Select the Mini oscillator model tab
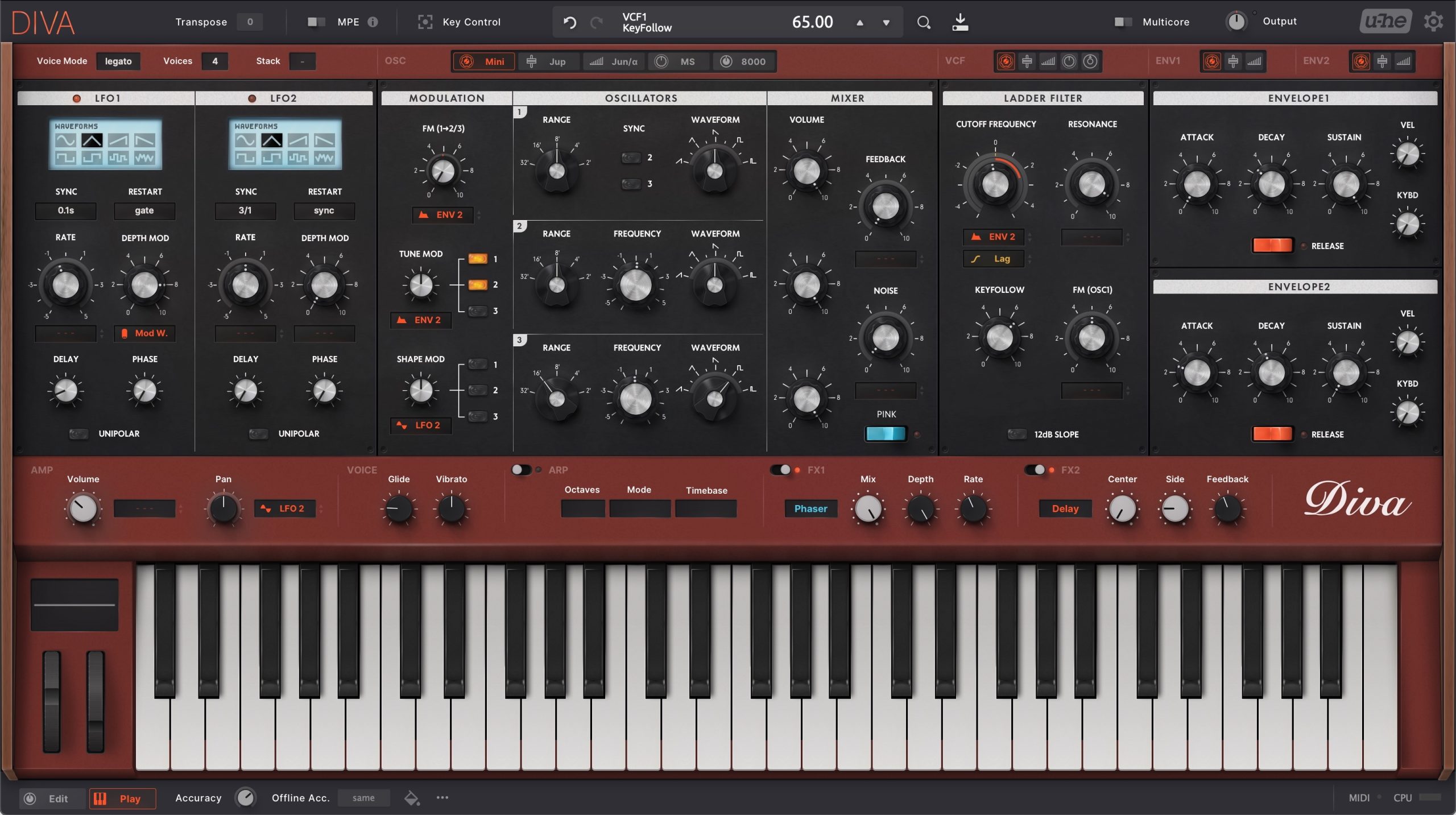 [x=484, y=61]
